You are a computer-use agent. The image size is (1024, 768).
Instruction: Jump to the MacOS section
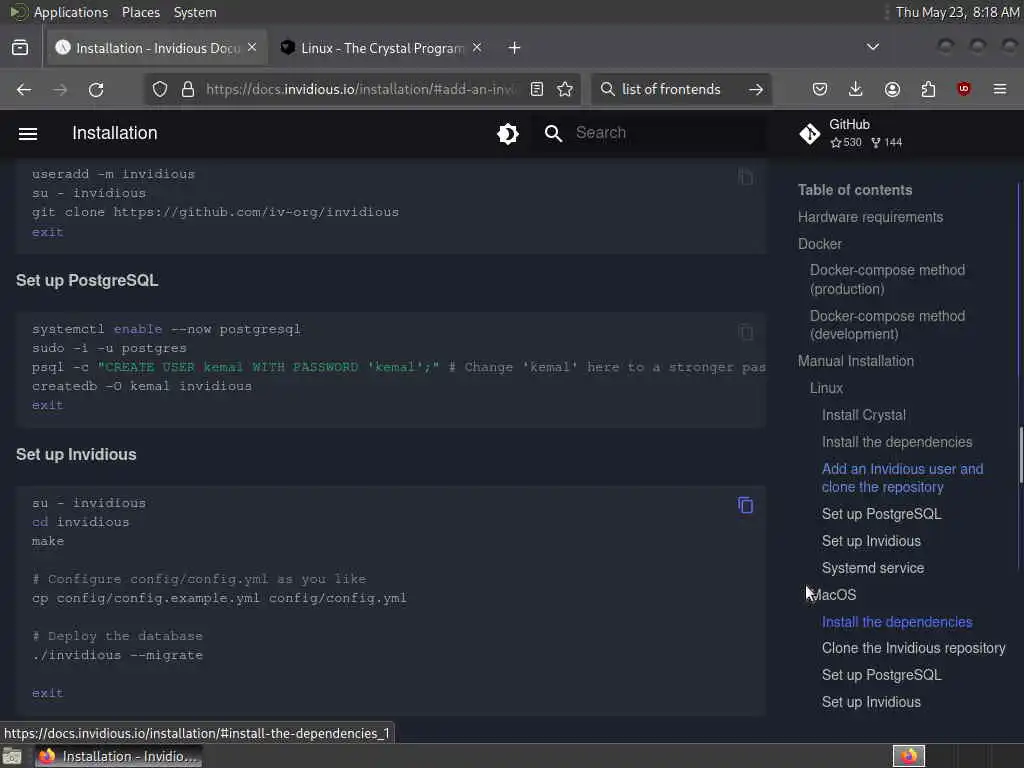pyautogui.click(x=833, y=595)
